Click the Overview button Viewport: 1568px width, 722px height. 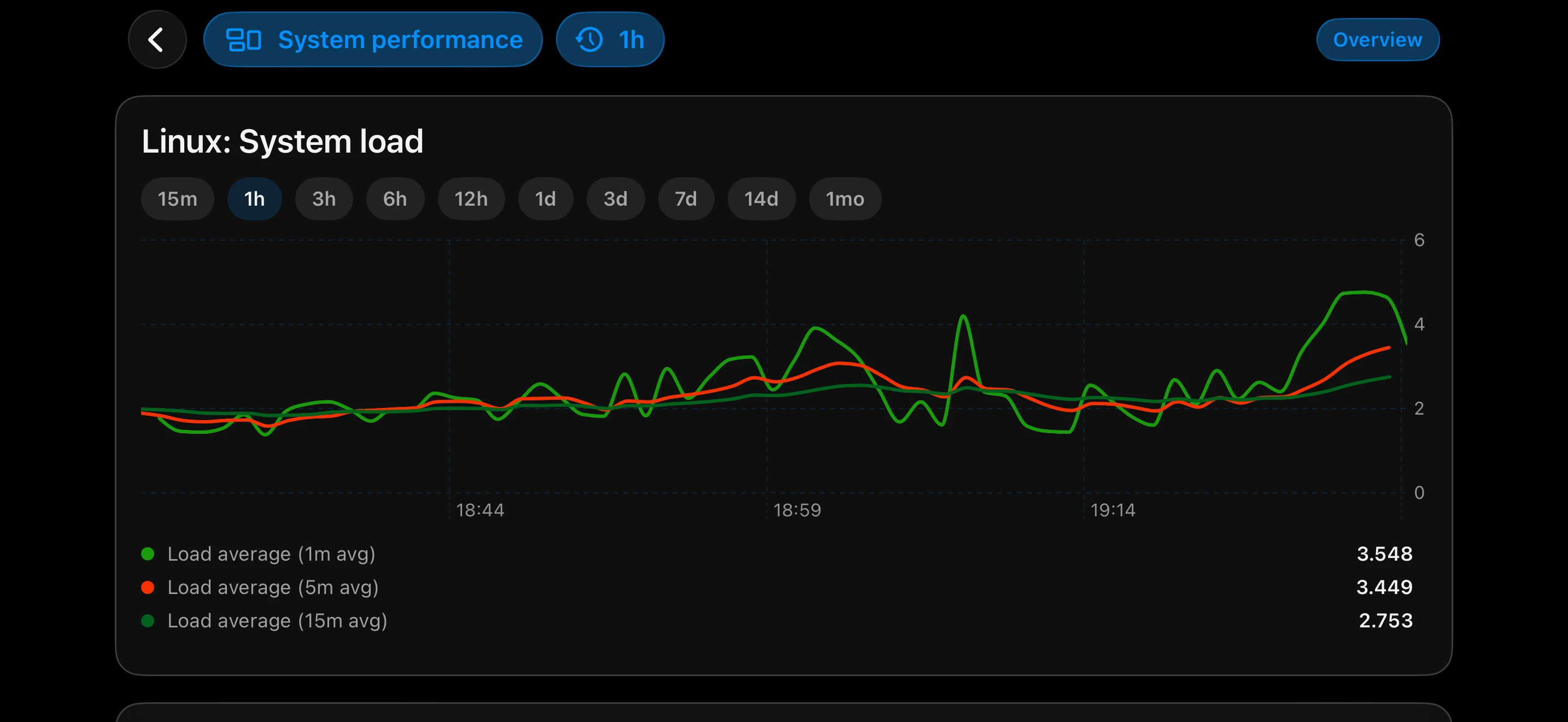click(1378, 39)
